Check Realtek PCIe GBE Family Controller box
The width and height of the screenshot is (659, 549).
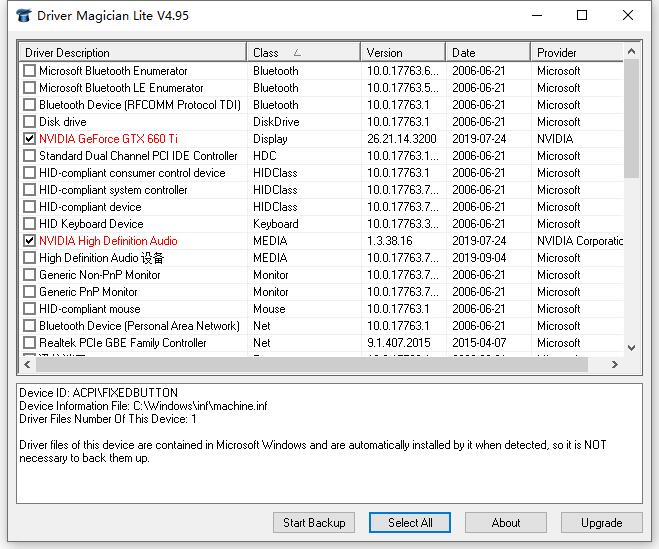tap(29, 343)
